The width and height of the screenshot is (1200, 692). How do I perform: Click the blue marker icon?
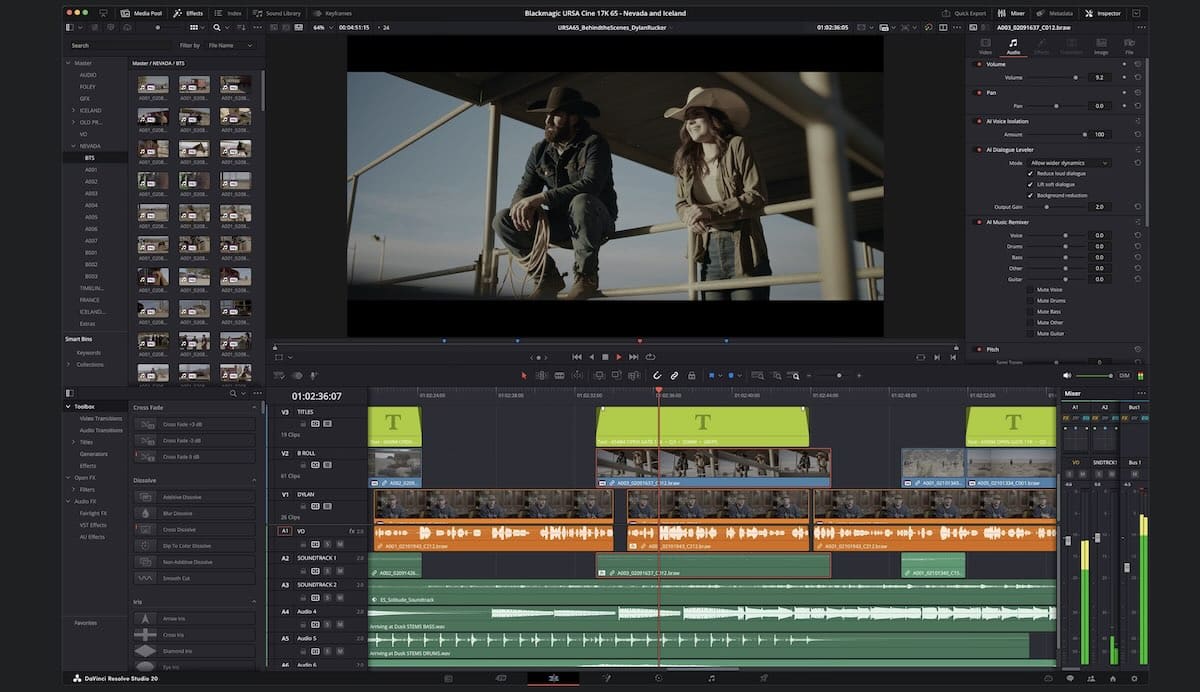click(731, 376)
